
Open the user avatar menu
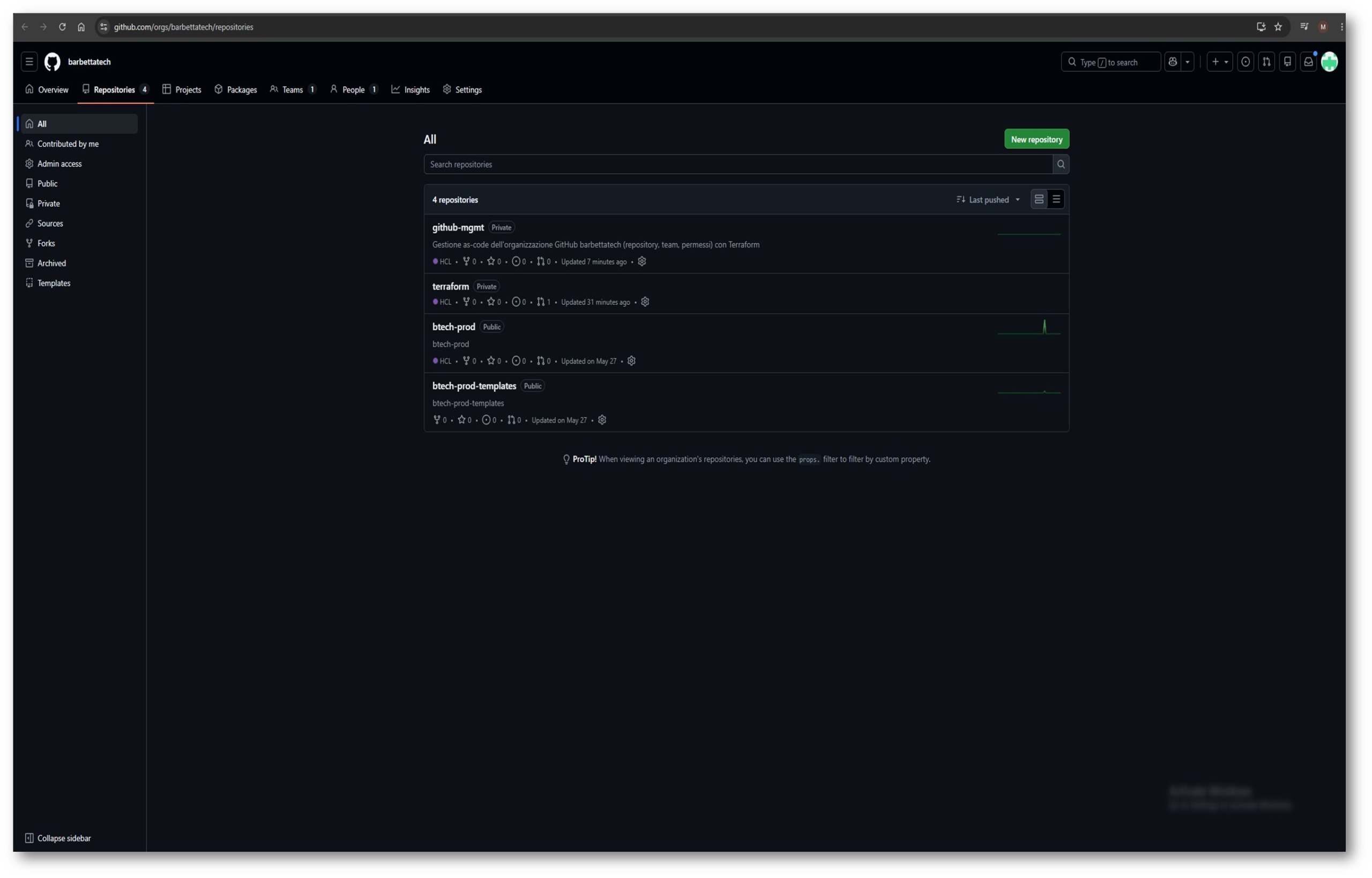pos(1329,62)
